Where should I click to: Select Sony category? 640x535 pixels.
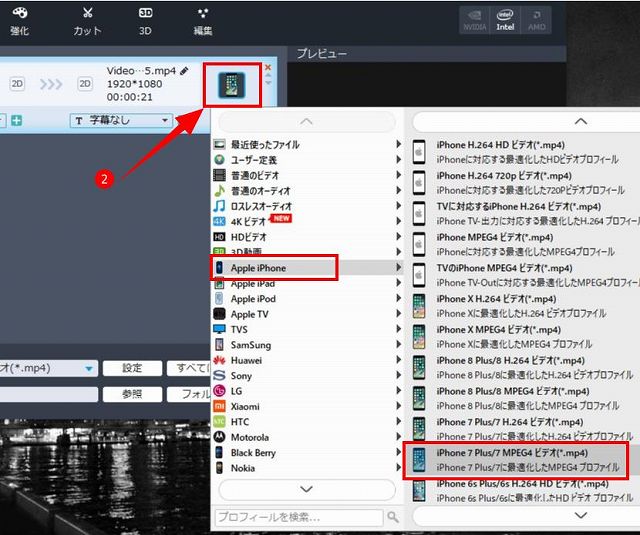coord(306,375)
